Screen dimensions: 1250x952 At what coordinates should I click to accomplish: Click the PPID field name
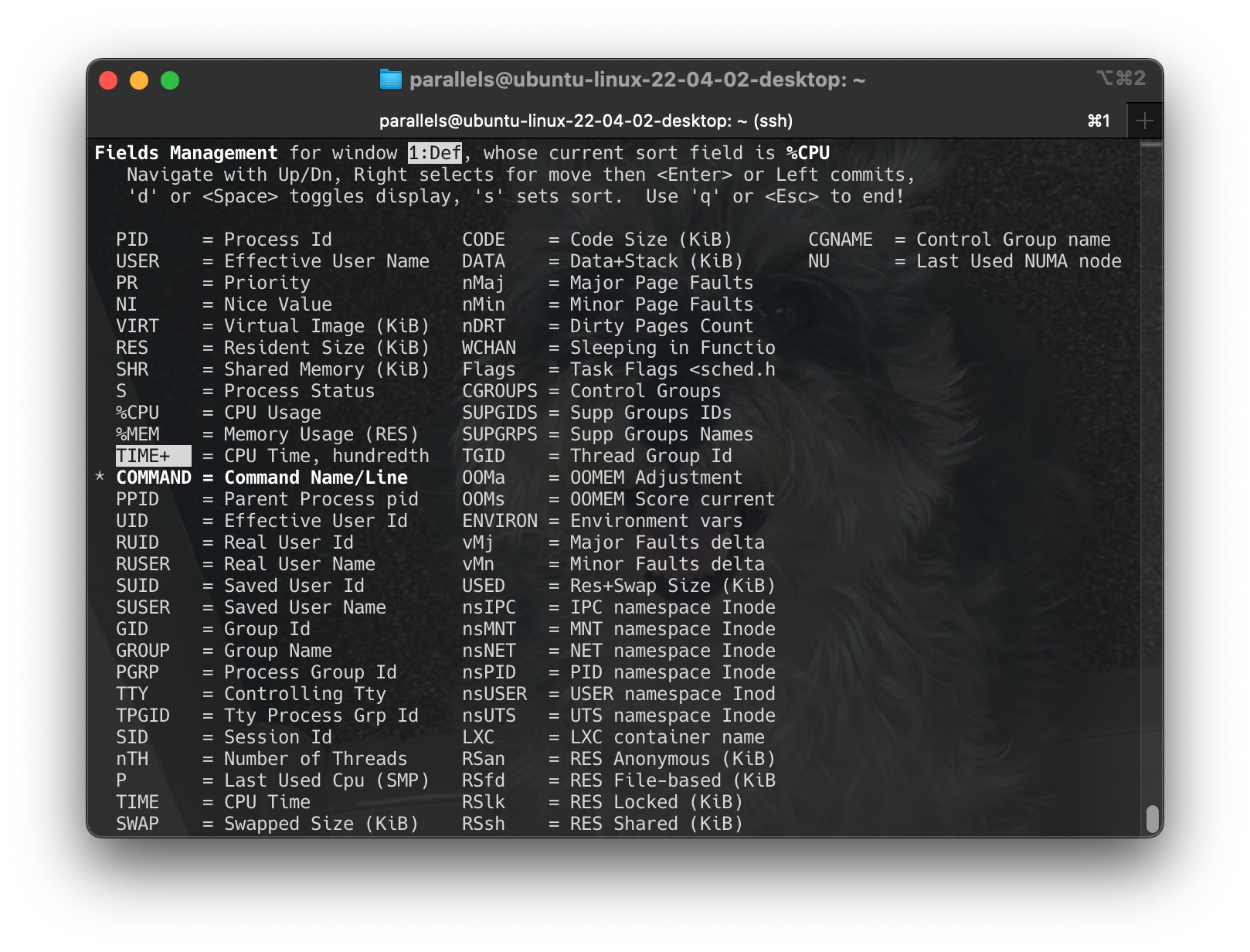click(x=138, y=499)
